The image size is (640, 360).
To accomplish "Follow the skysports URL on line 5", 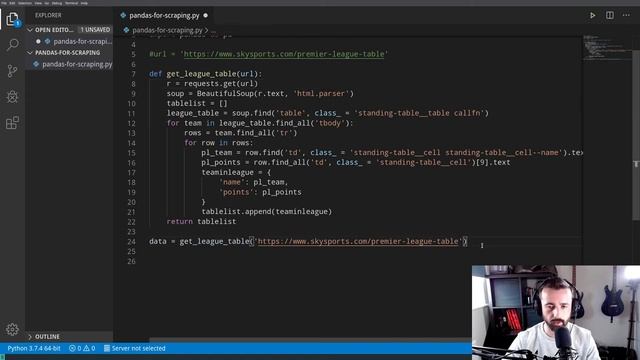I will pyautogui.click(x=284, y=54).
